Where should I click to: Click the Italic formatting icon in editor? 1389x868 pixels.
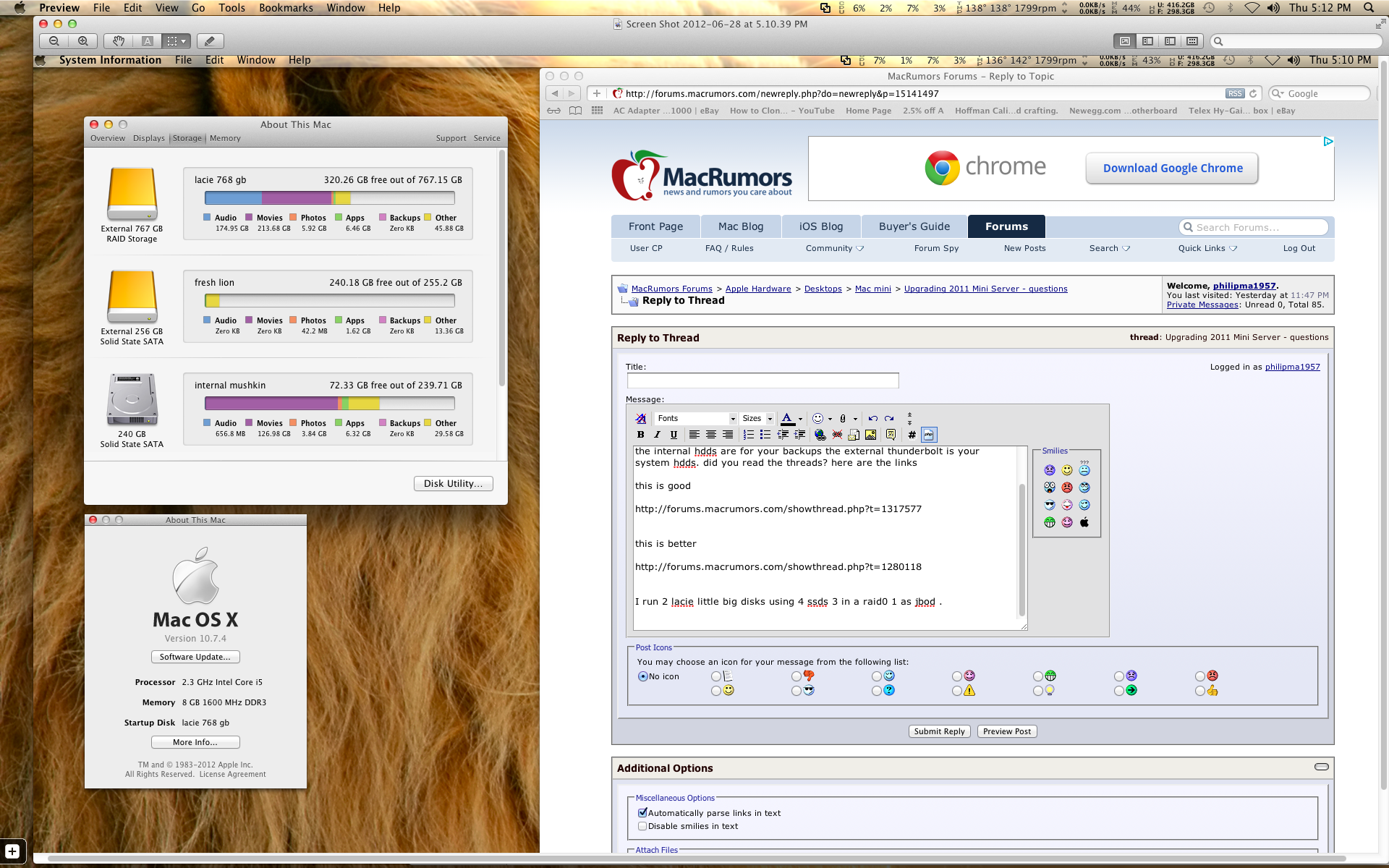tap(657, 435)
